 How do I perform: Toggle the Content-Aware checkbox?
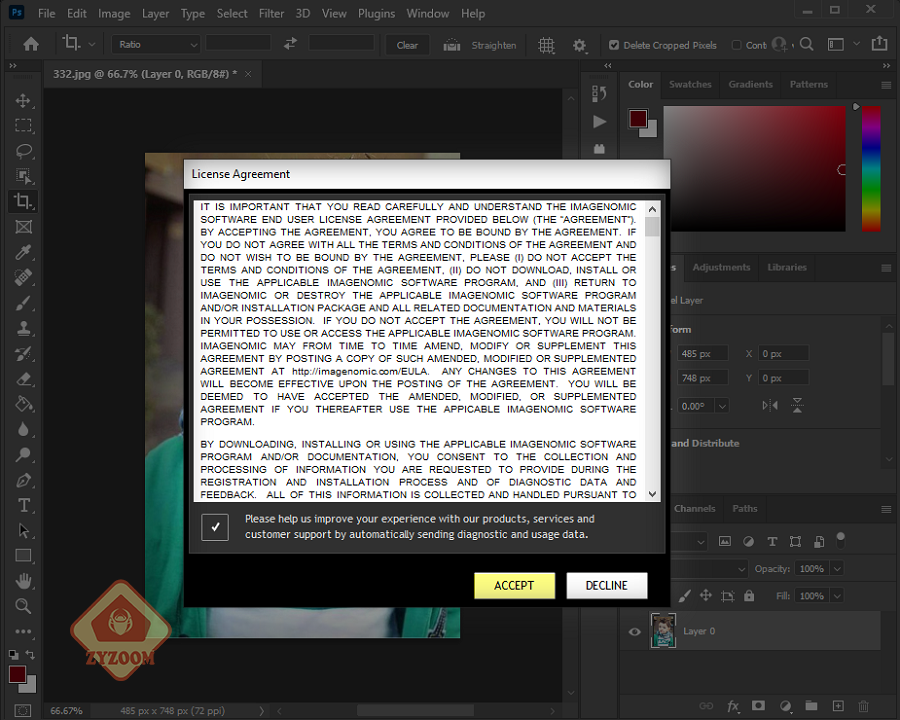[x=736, y=45]
